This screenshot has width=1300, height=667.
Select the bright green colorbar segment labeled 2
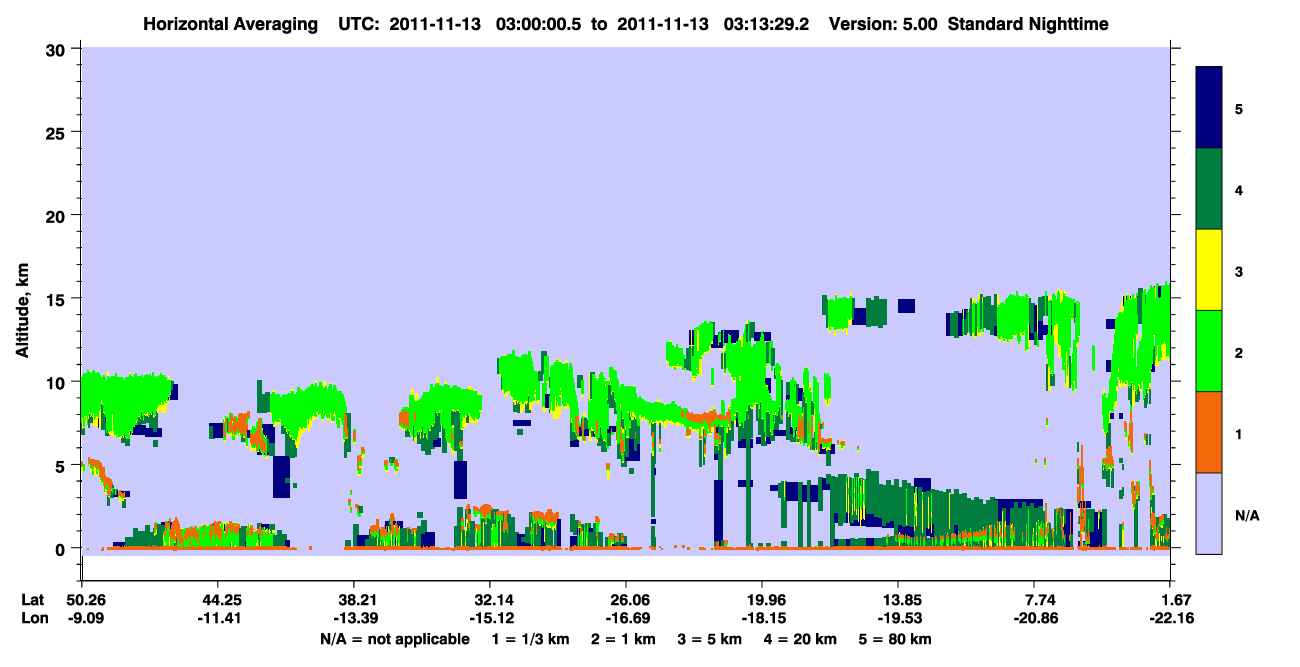pyautogui.click(x=1209, y=351)
